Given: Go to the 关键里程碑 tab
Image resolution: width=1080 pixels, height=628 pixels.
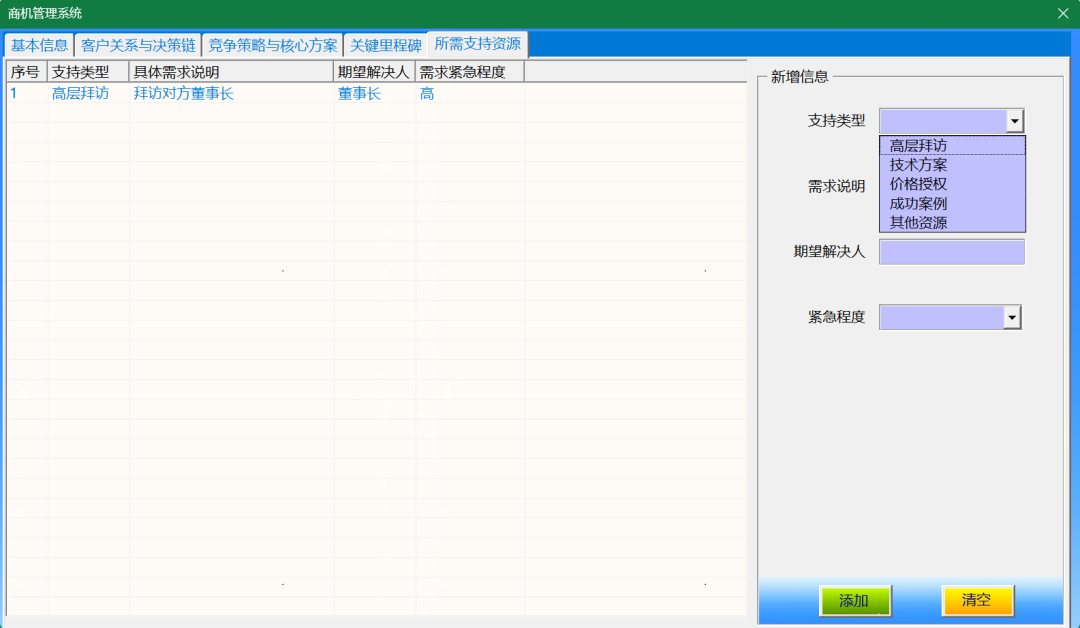Looking at the screenshot, I should (x=385, y=45).
